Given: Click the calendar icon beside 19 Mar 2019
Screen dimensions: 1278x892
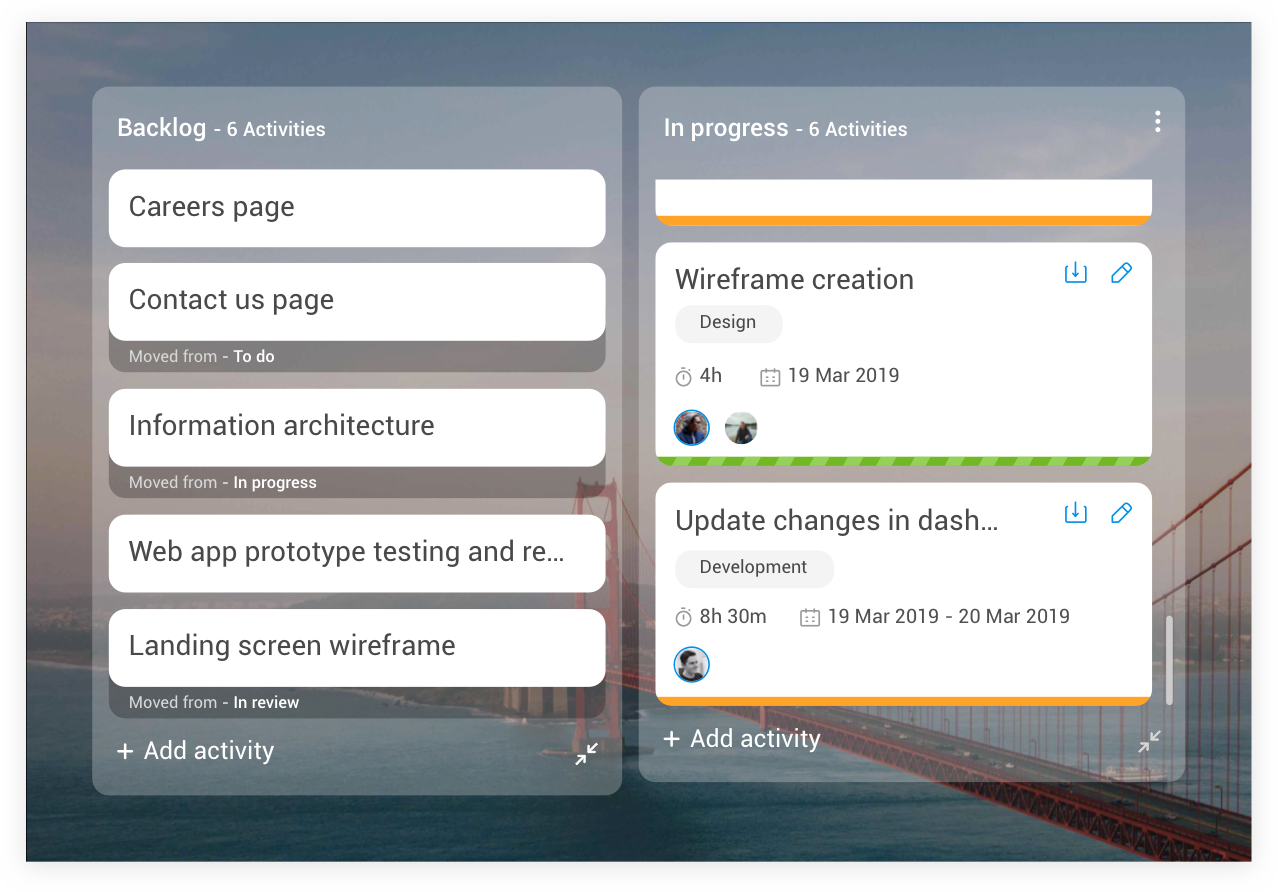Looking at the screenshot, I should (x=770, y=377).
